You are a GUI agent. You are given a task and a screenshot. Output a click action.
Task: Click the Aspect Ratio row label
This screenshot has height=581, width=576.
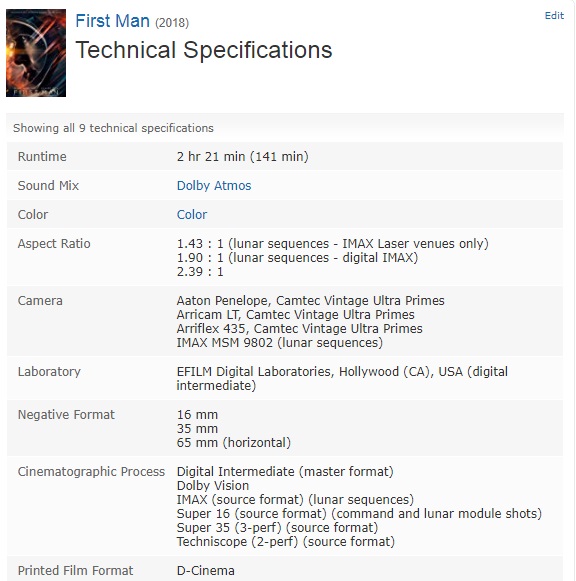(x=54, y=243)
